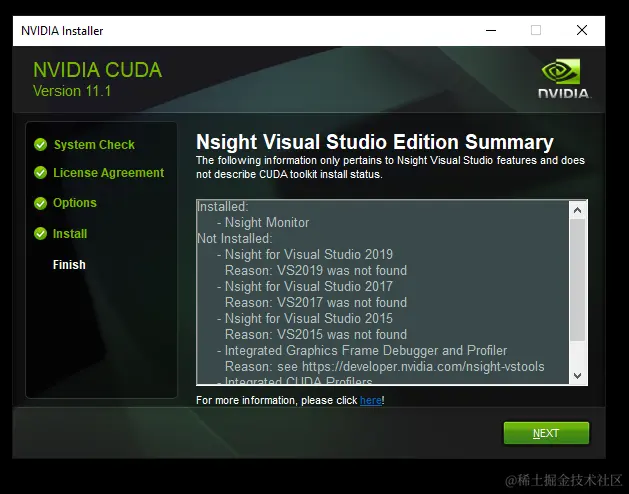Select the Options step label
Image resolution: width=629 pixels, height=494 pixels.
[x=75, y=203]
